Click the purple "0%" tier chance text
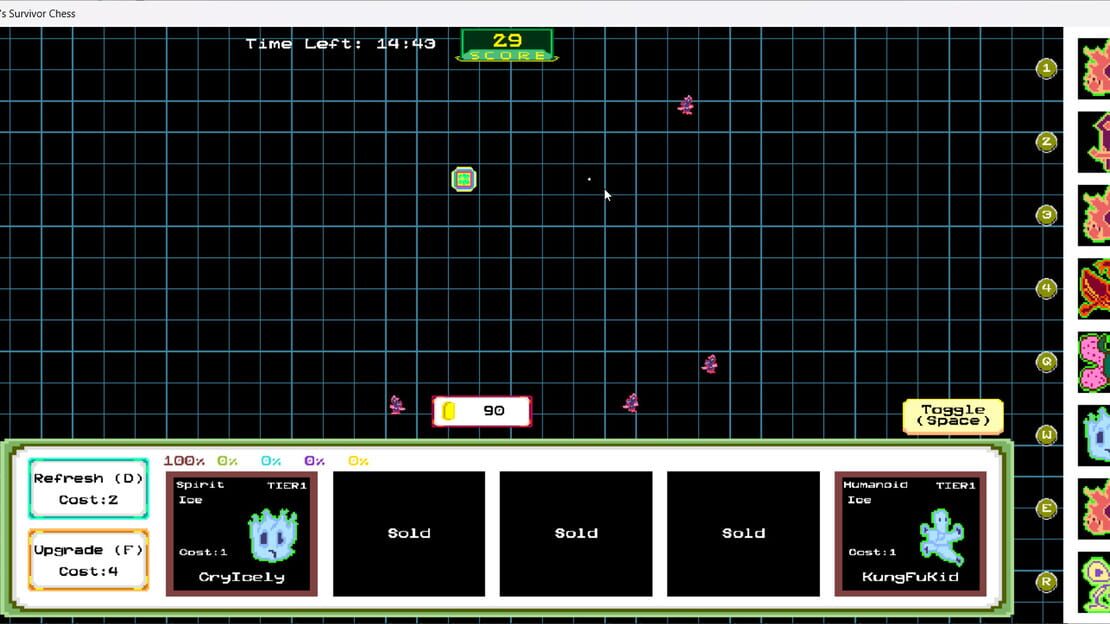Screen dimensions: 1110x624 coord(314,460)
